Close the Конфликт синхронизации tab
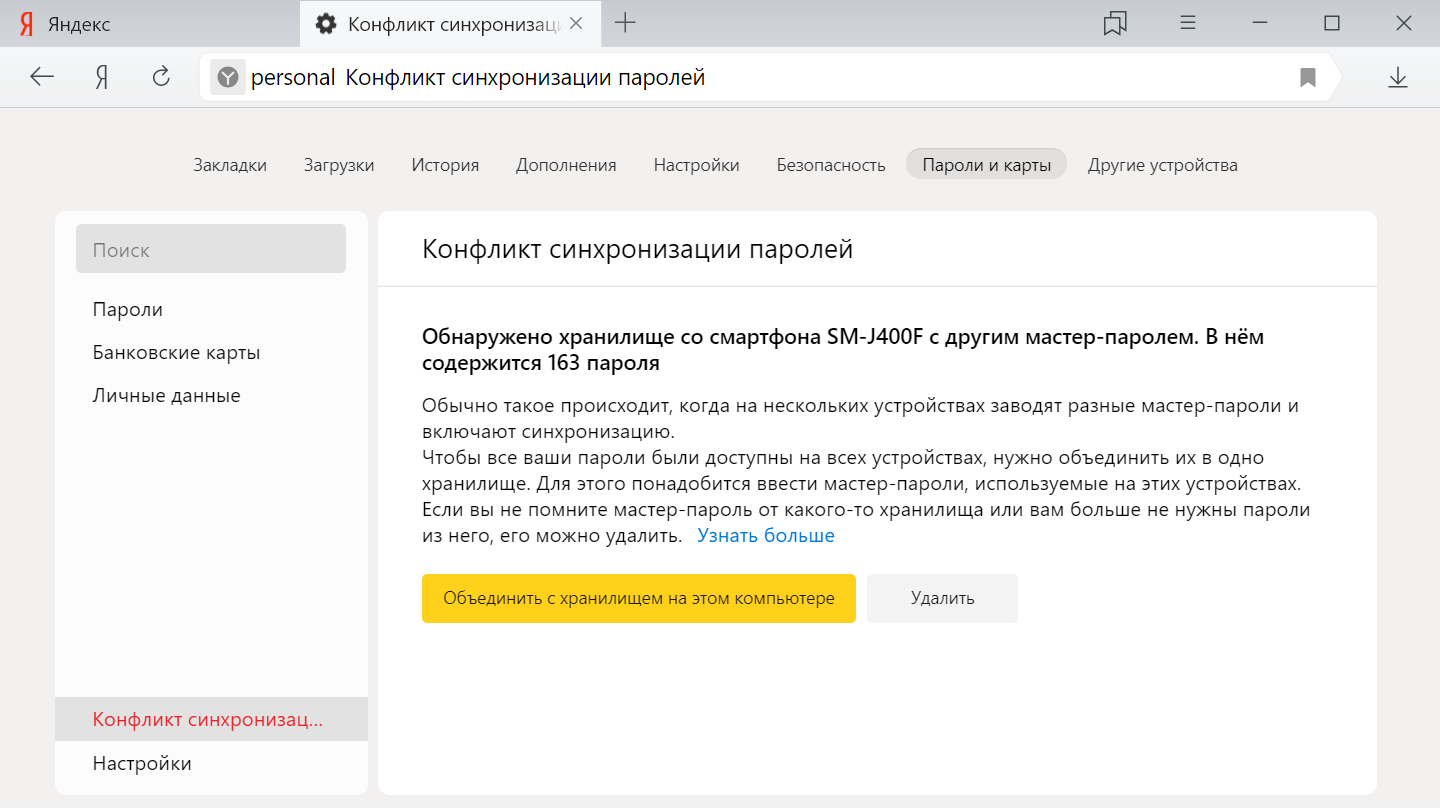The height and width of the screenshot is (808, 1440). [576, 23]
